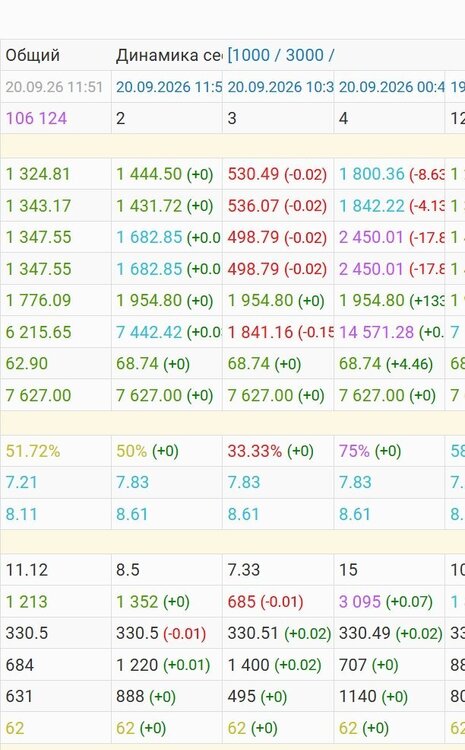465x750 pixels.
Task: Click the Общий column header
Action: pyautogui.click(x=33, y=55)
